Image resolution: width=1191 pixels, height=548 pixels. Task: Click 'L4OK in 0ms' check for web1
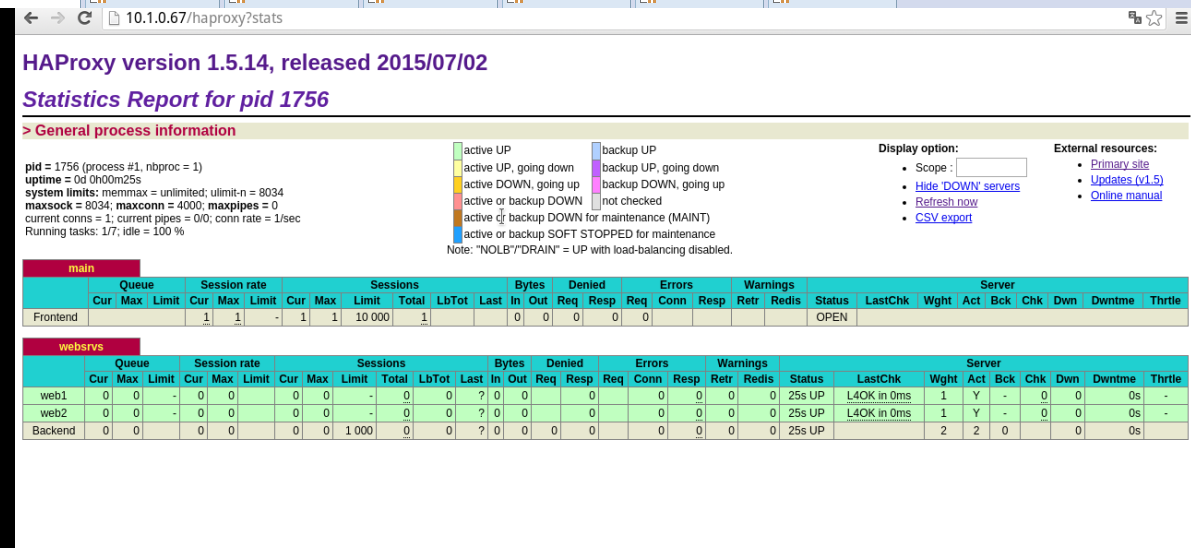click(879, 395)
